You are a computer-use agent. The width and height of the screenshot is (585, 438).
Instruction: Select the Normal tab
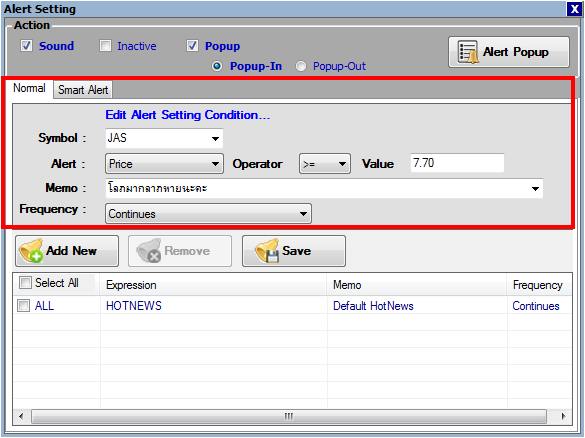point(29,88)
